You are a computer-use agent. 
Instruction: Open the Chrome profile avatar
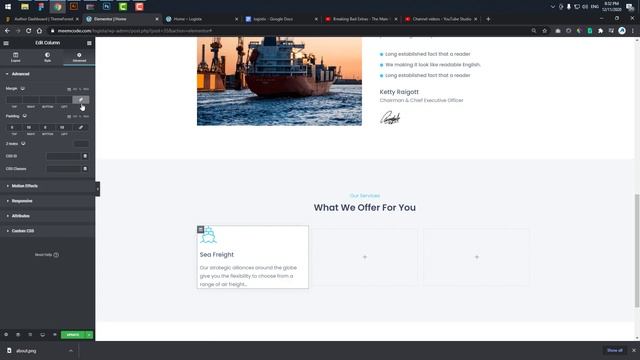pos(622,31)
